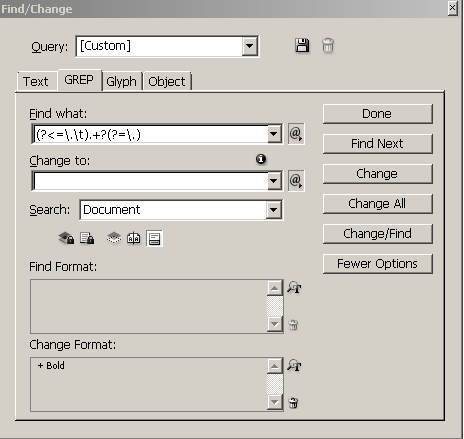The width and height of the screenshot is (464, 439).
Task: Open special characters menu for Change to
Action: (296, 181)
